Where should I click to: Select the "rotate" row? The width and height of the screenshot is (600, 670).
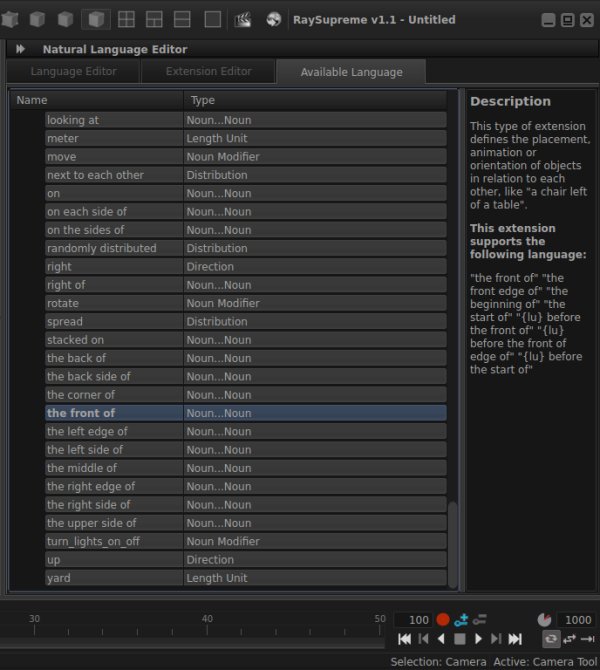(246, 303)
